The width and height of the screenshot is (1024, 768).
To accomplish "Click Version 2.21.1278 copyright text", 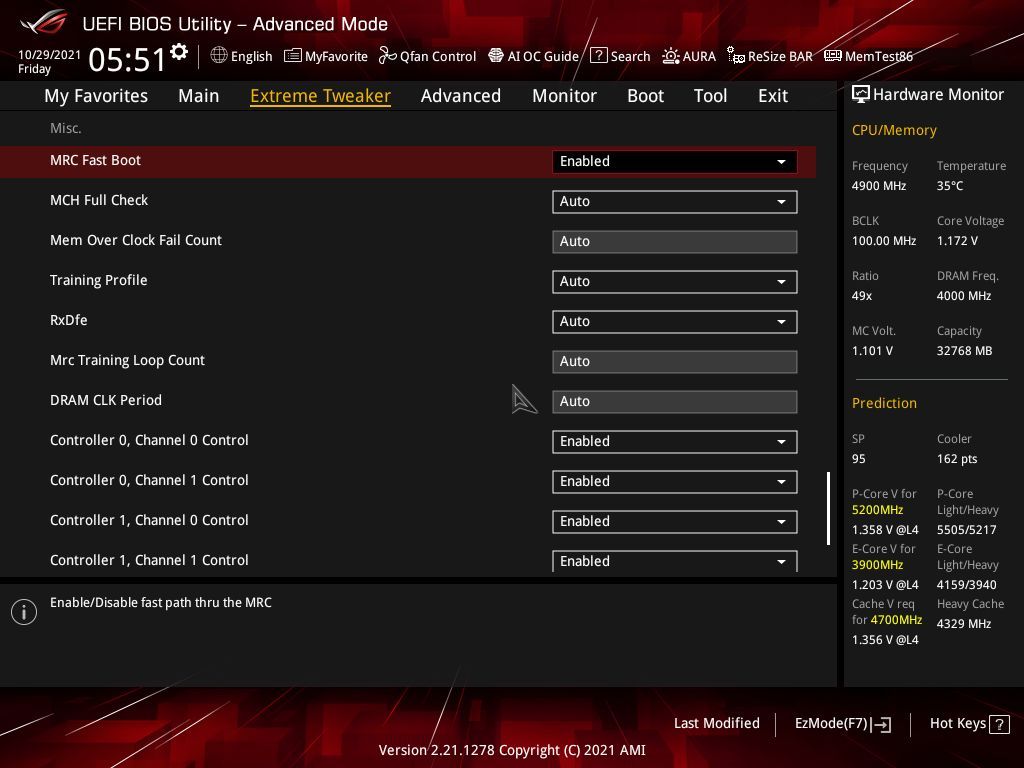I will pyautogui.click(x=512, y=750).
